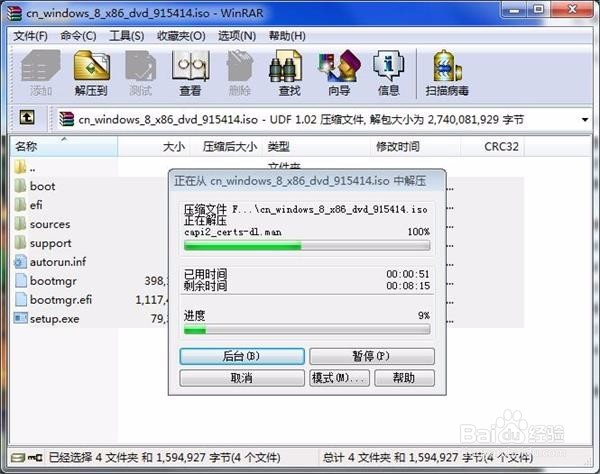Click the 后台(B) background button
The image size is (600, 474).
tap(242, 356)
